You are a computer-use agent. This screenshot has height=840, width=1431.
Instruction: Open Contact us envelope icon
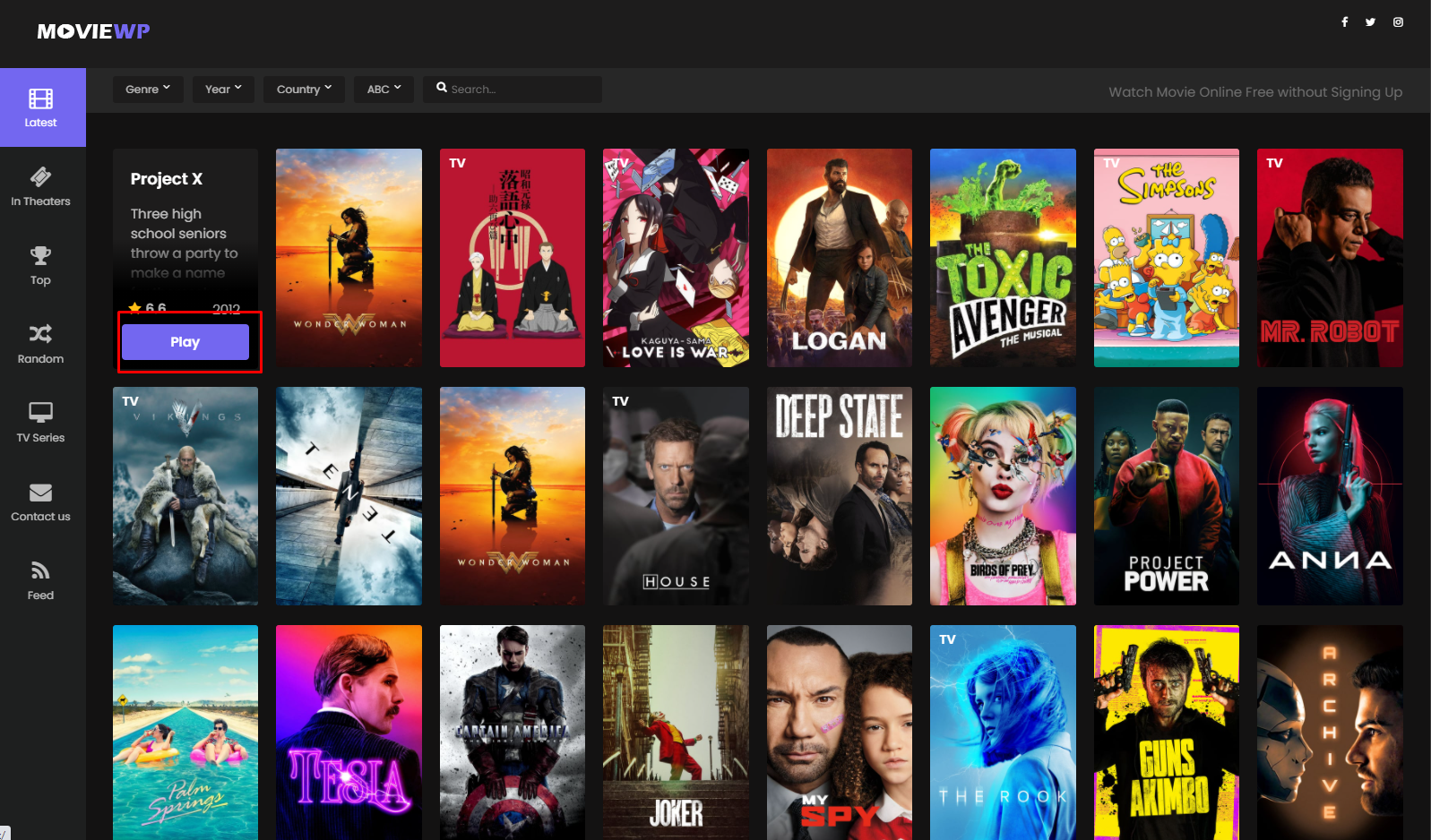(x=40, y=493)
